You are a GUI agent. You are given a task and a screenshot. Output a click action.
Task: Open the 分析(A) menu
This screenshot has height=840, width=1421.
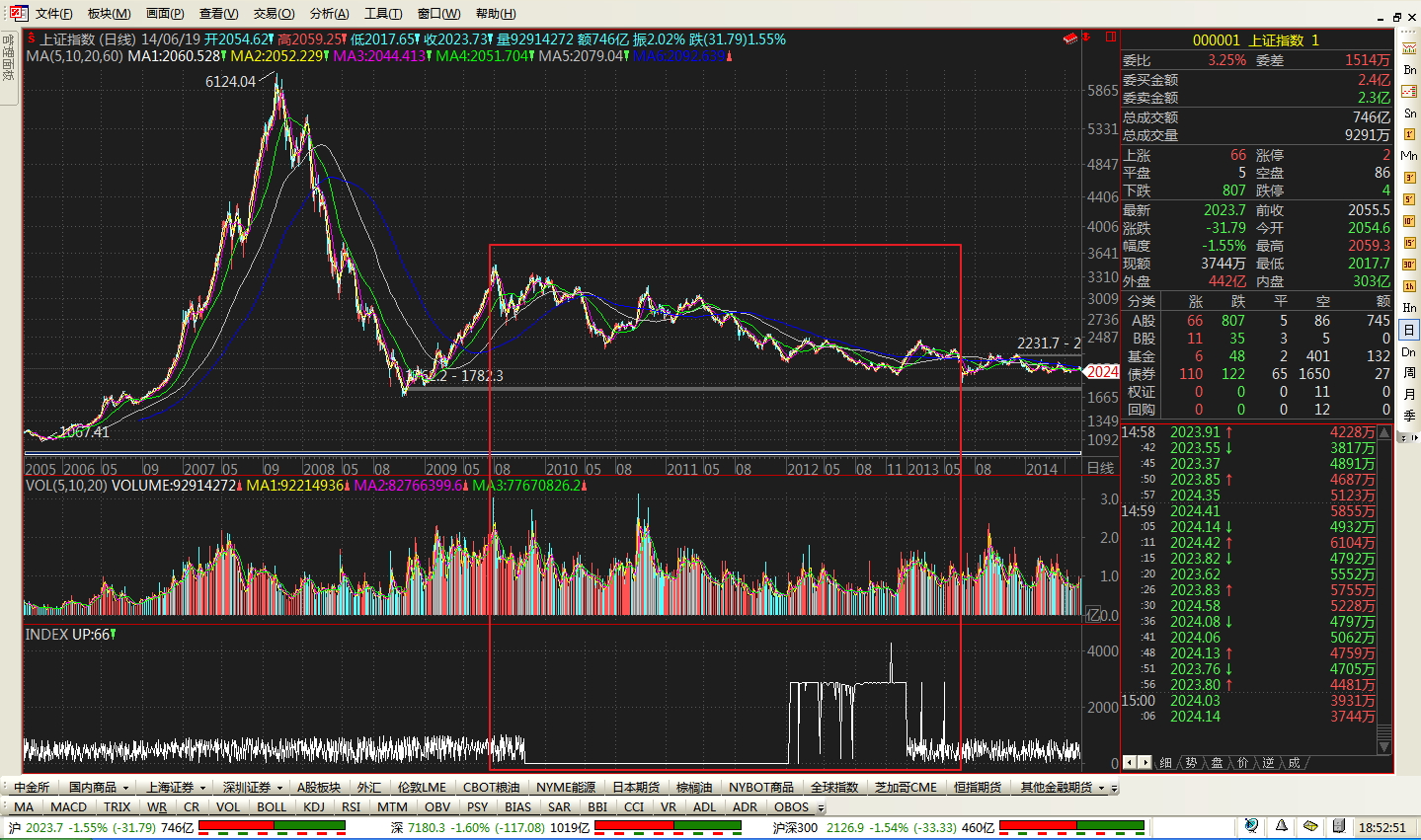click(329, 14)
